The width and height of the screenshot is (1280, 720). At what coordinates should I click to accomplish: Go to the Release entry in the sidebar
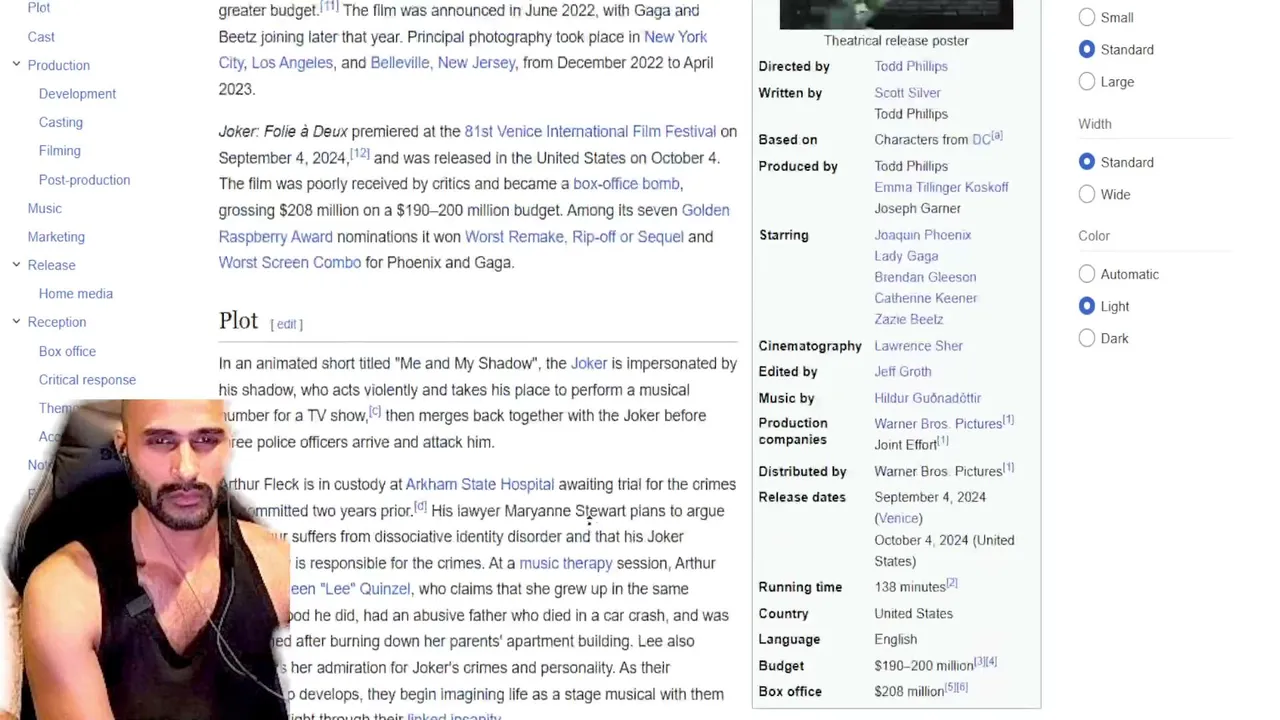pos(52,265)
